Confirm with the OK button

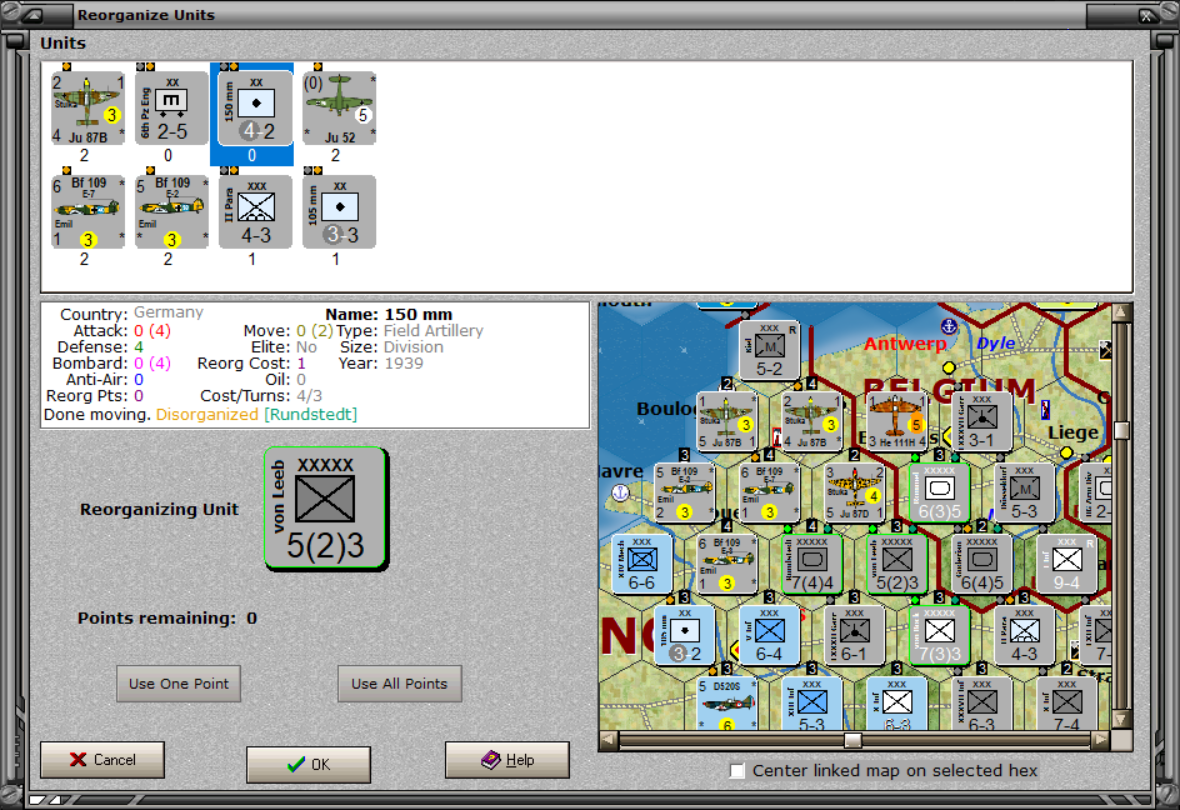click(309, 764)
